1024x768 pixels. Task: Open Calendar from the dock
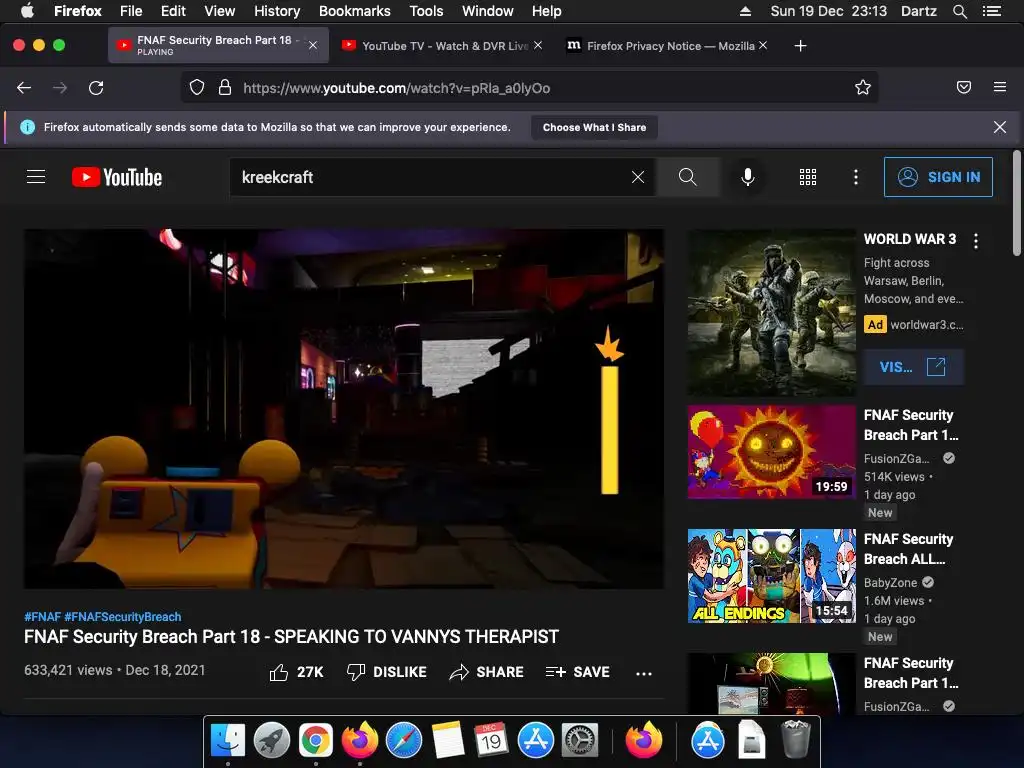point(492,741)
